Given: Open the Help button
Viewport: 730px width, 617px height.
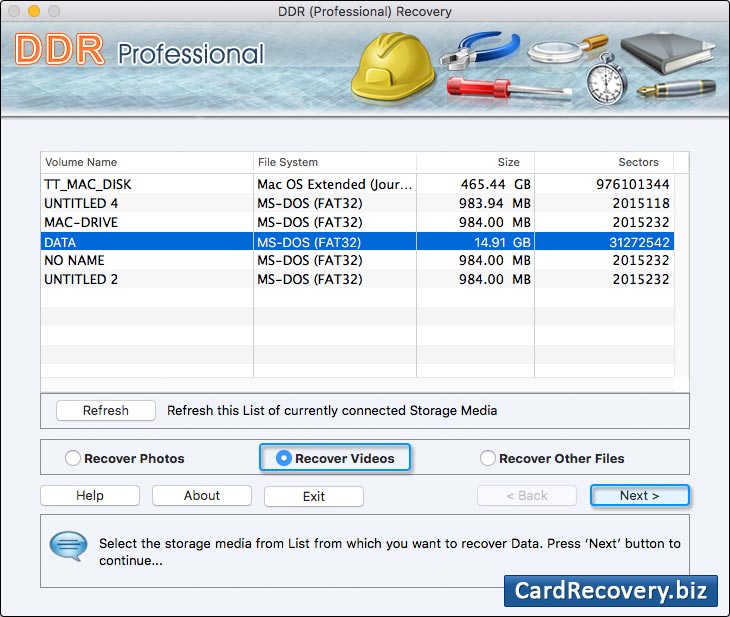Looking at the screenshot, I should tap(90, 495).
